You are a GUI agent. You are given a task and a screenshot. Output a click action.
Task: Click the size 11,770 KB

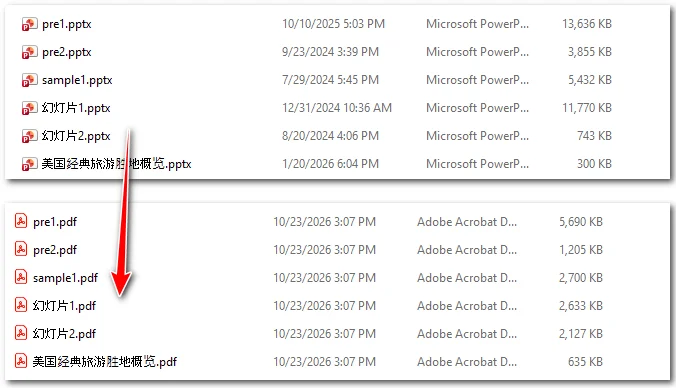587,108
